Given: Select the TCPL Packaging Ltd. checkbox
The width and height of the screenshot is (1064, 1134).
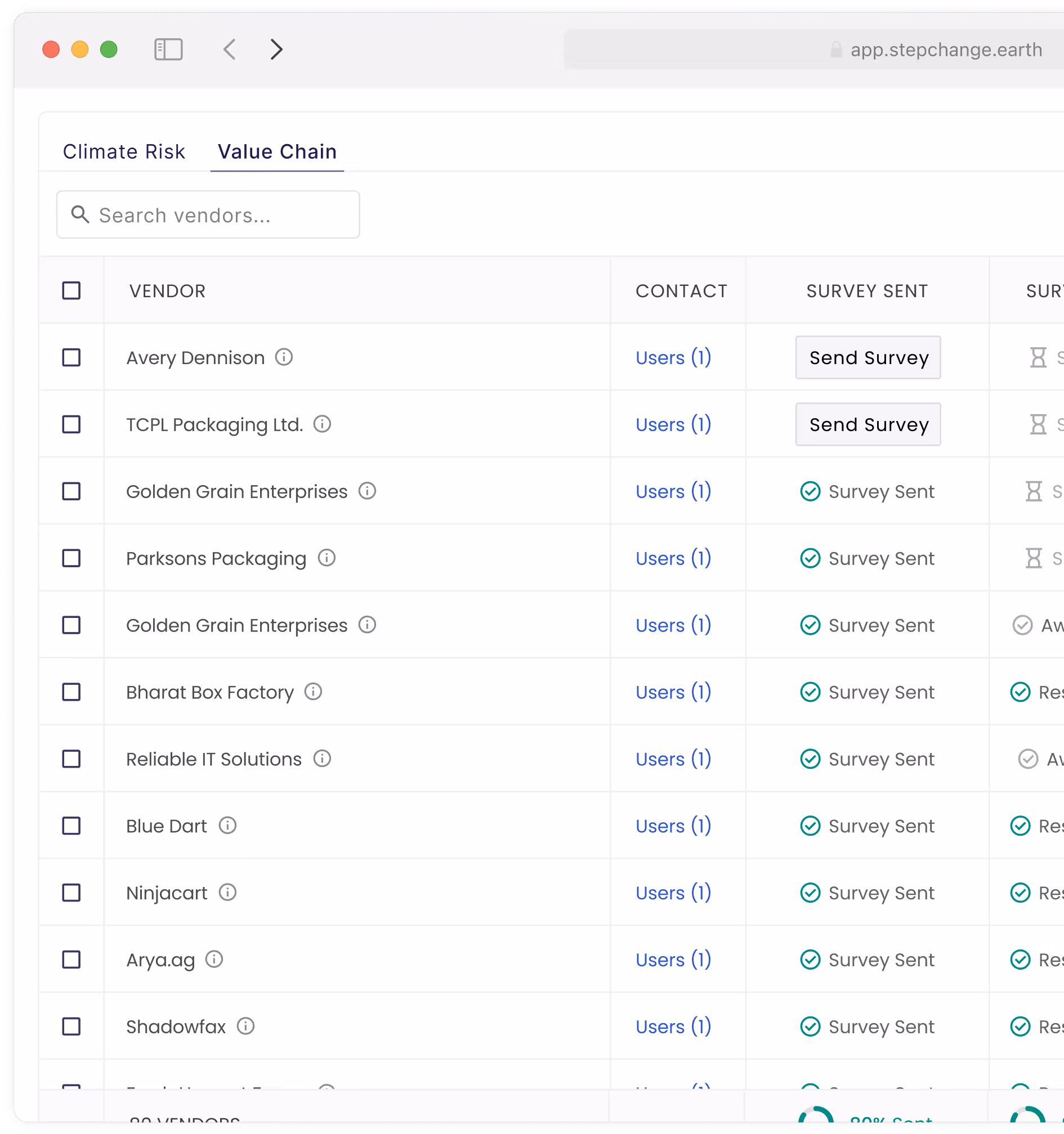Looking at the screenshot, I should 71,424.
